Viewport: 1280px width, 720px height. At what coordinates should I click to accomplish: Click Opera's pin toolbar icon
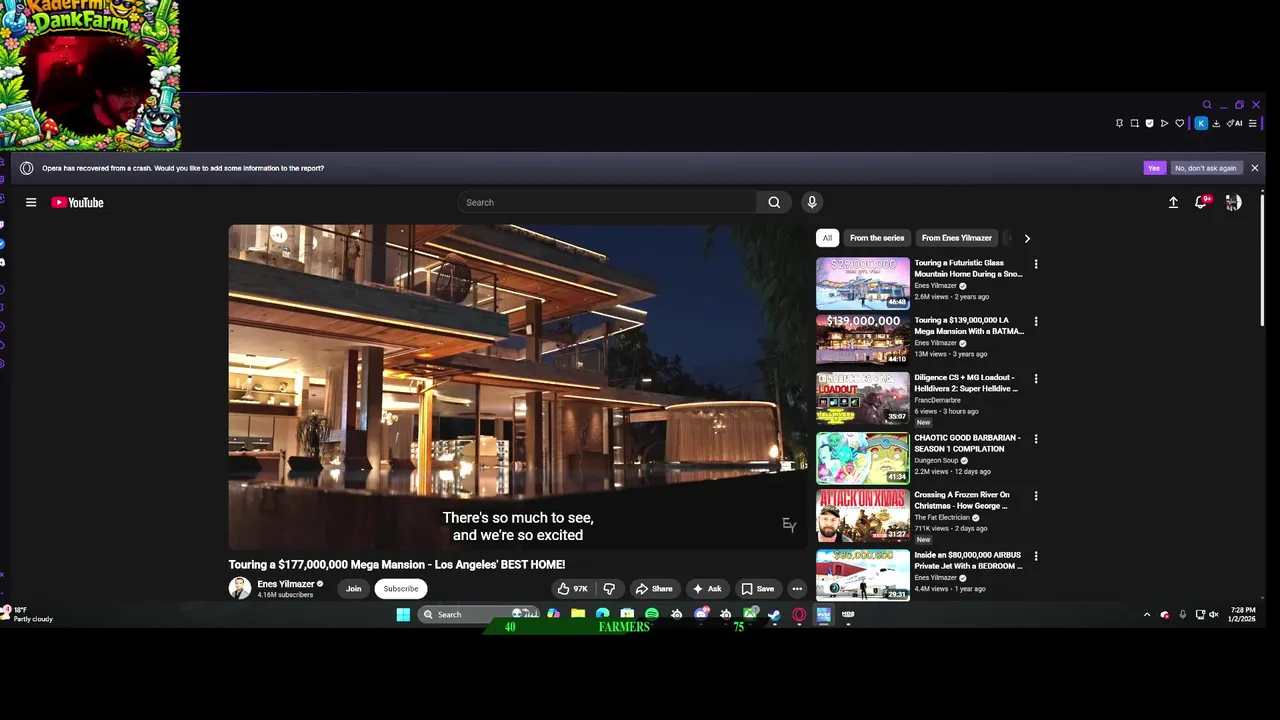coord(1119,123)
